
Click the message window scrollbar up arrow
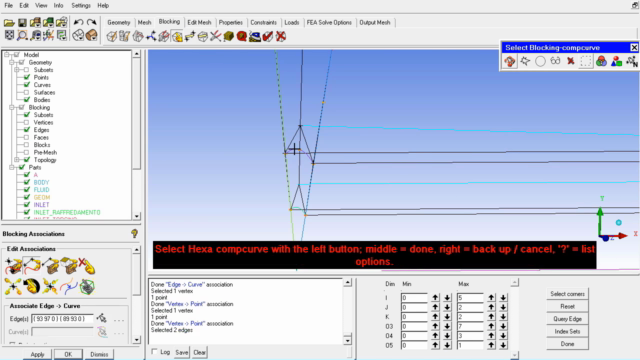click(347, 282)
